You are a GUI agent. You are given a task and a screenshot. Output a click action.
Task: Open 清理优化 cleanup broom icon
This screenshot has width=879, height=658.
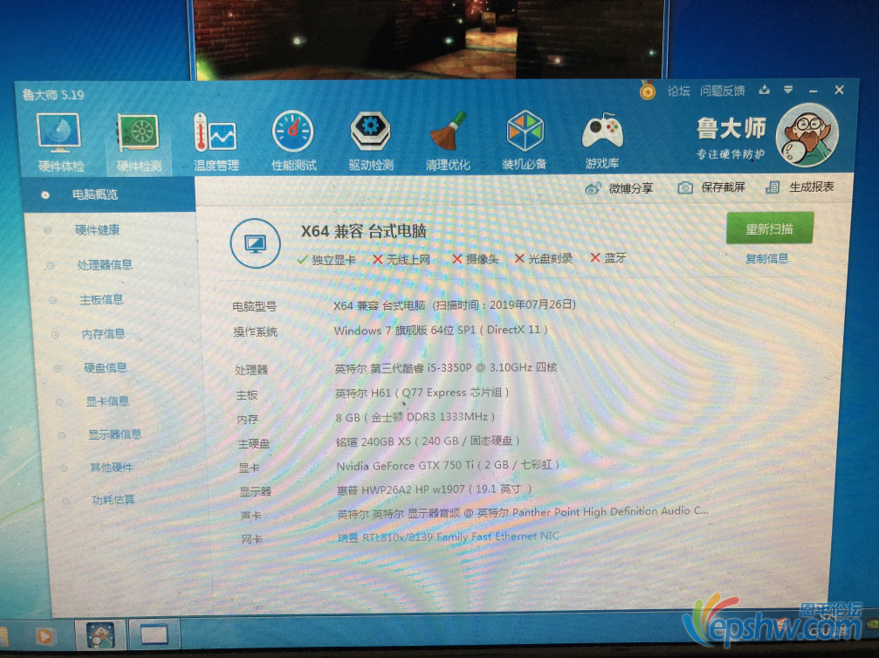coord(448,142)
